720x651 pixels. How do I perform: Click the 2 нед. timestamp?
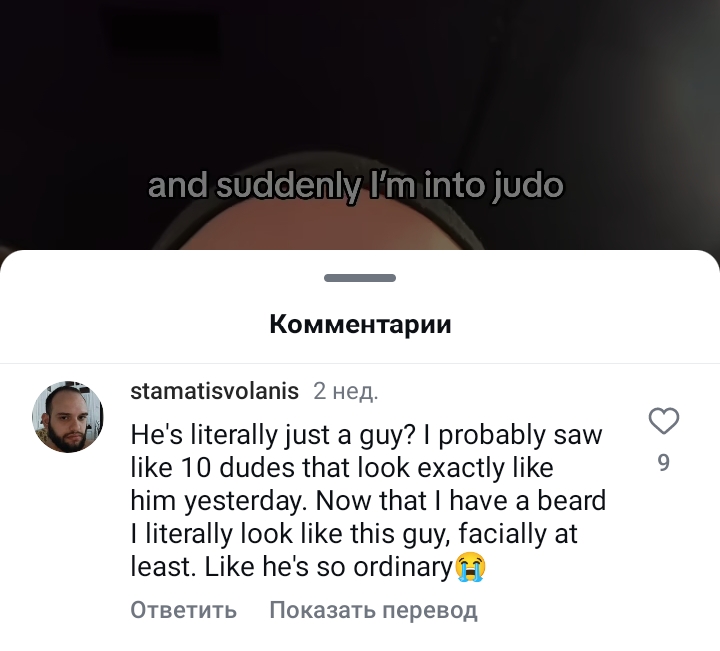pyautogui.click(x=346, y=391)
